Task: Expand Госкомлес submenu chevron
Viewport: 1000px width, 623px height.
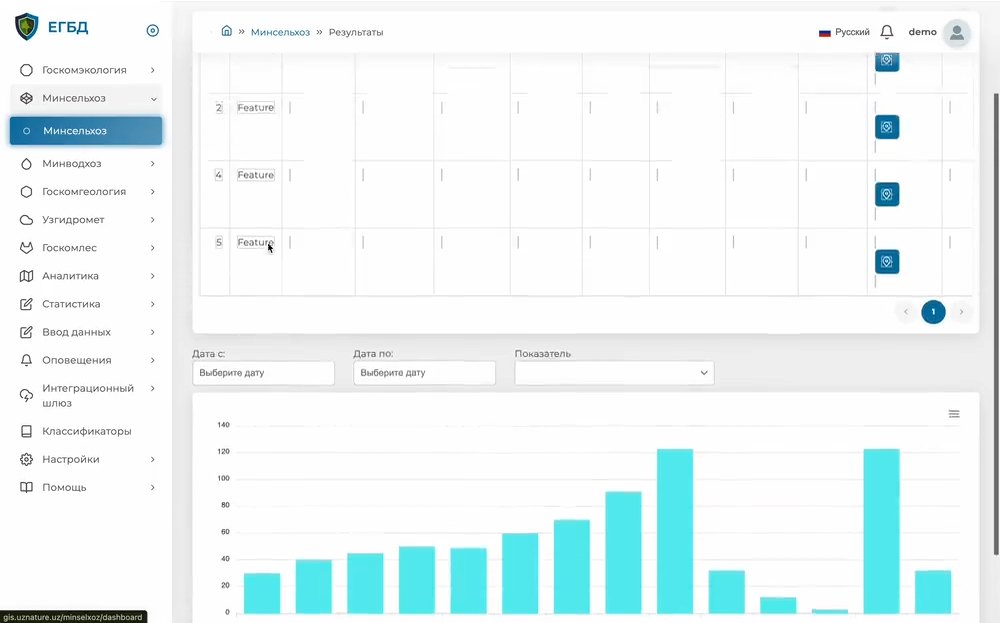Action: [x=152, y=248]
